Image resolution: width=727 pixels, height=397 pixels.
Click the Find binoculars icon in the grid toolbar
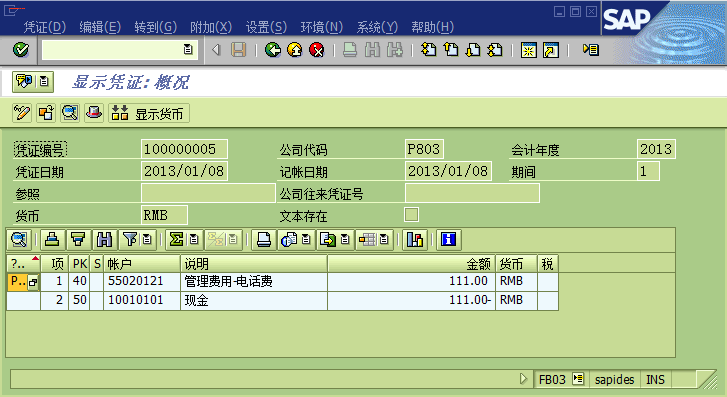104,240
